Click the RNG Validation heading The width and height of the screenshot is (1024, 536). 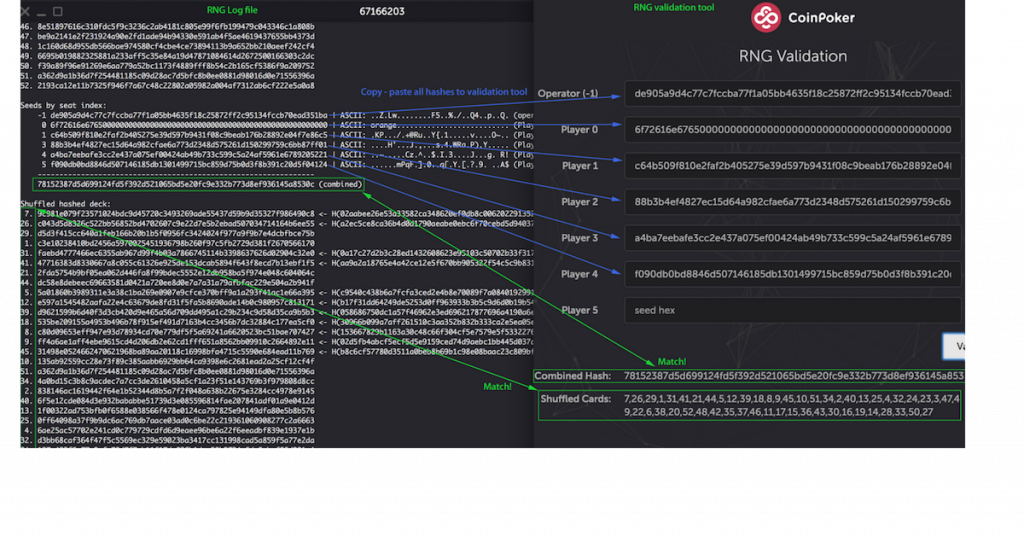(x=793, y=57)
